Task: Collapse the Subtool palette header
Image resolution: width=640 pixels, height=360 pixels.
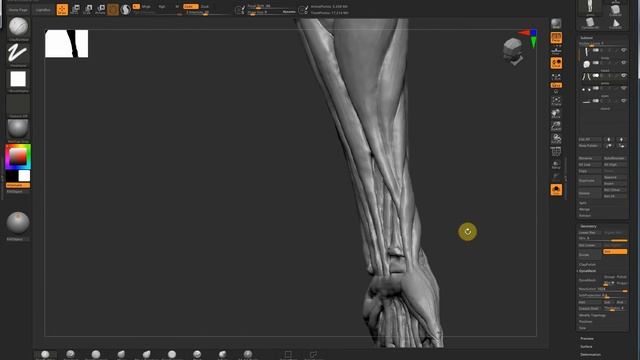Action: click(587, 38)
